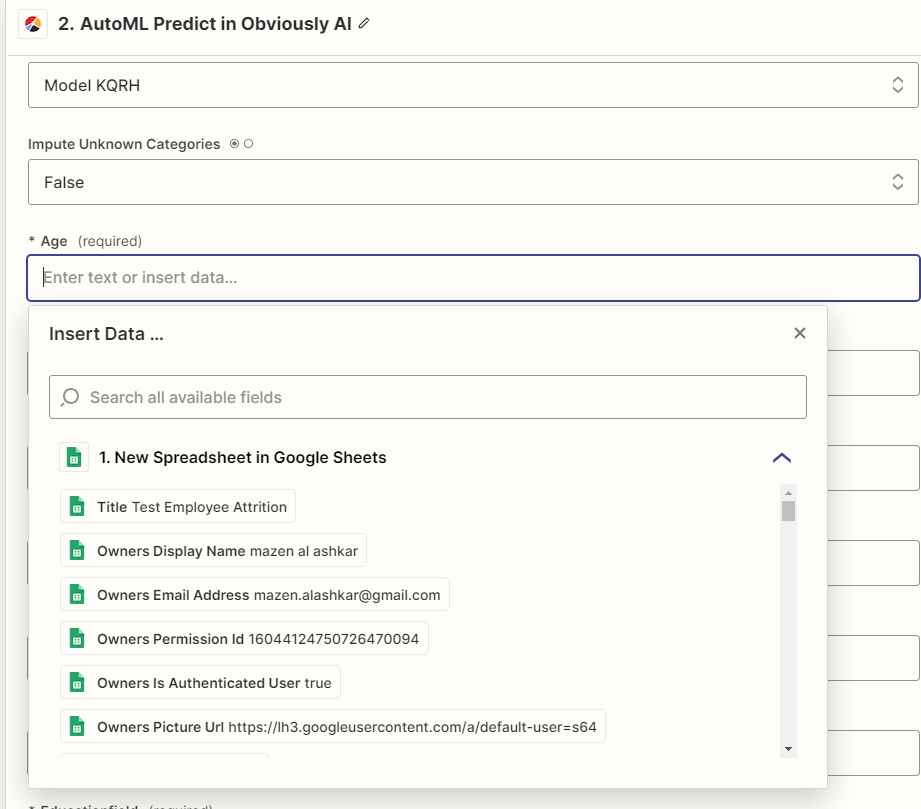Screen dimensions: 921x809
Task: Click the Insert Data heading text
Action: pyautogui.click(x=106, y=334)
